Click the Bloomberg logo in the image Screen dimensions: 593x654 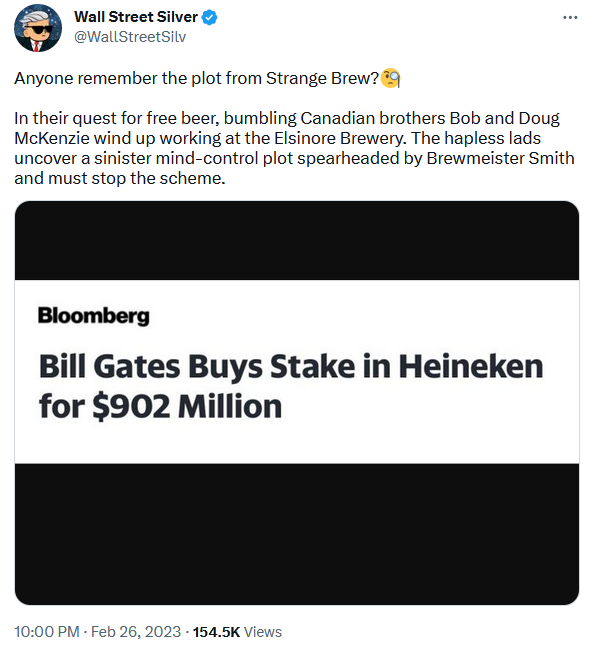tap(93, 316)
